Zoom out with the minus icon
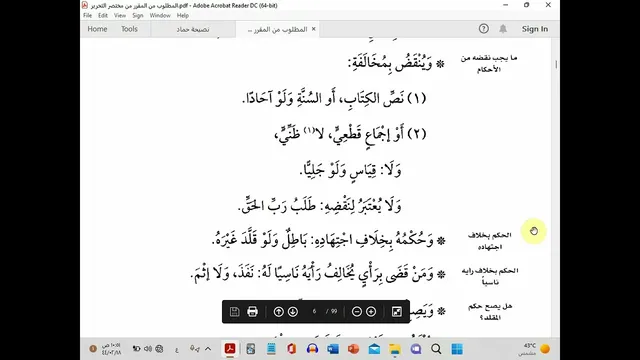Screen dimensions: 640x360 point(357,312)
